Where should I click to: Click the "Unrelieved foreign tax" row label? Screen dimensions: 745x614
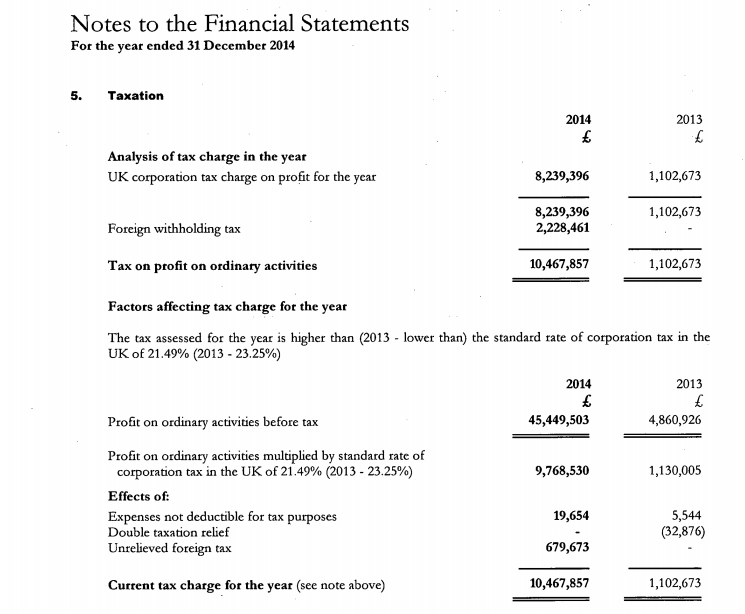[169, 548]
